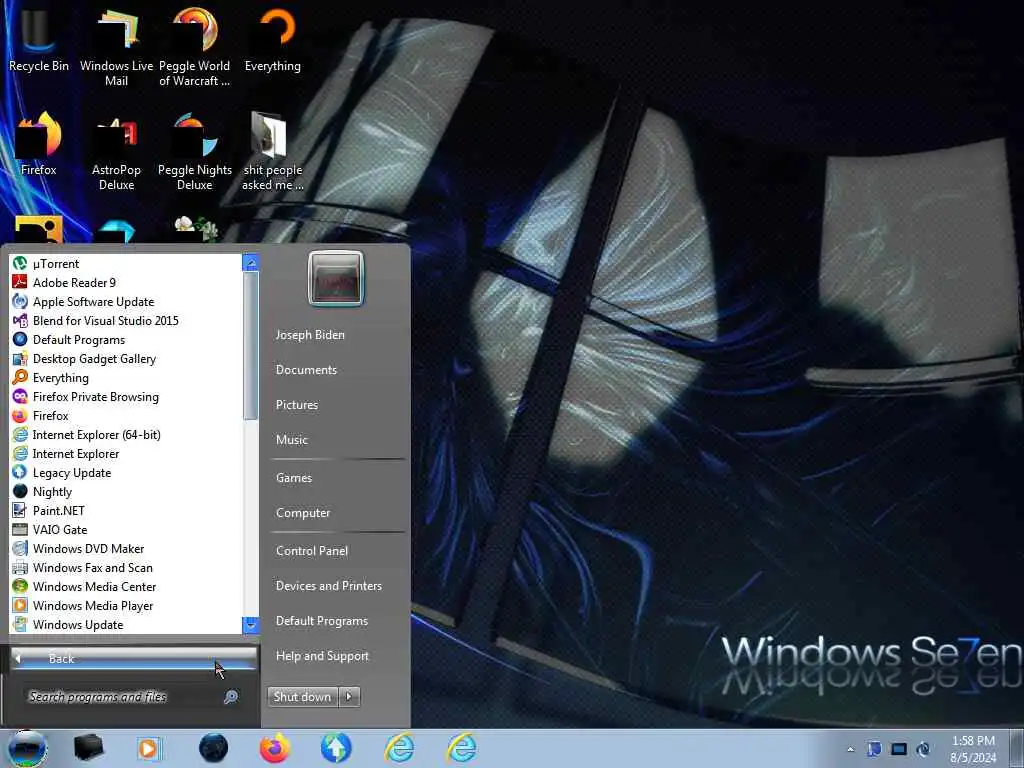The width and height of the screenshot is (1024, 768).
Task: Open Documents from the Start menu
Action: (x=306, y=370)
